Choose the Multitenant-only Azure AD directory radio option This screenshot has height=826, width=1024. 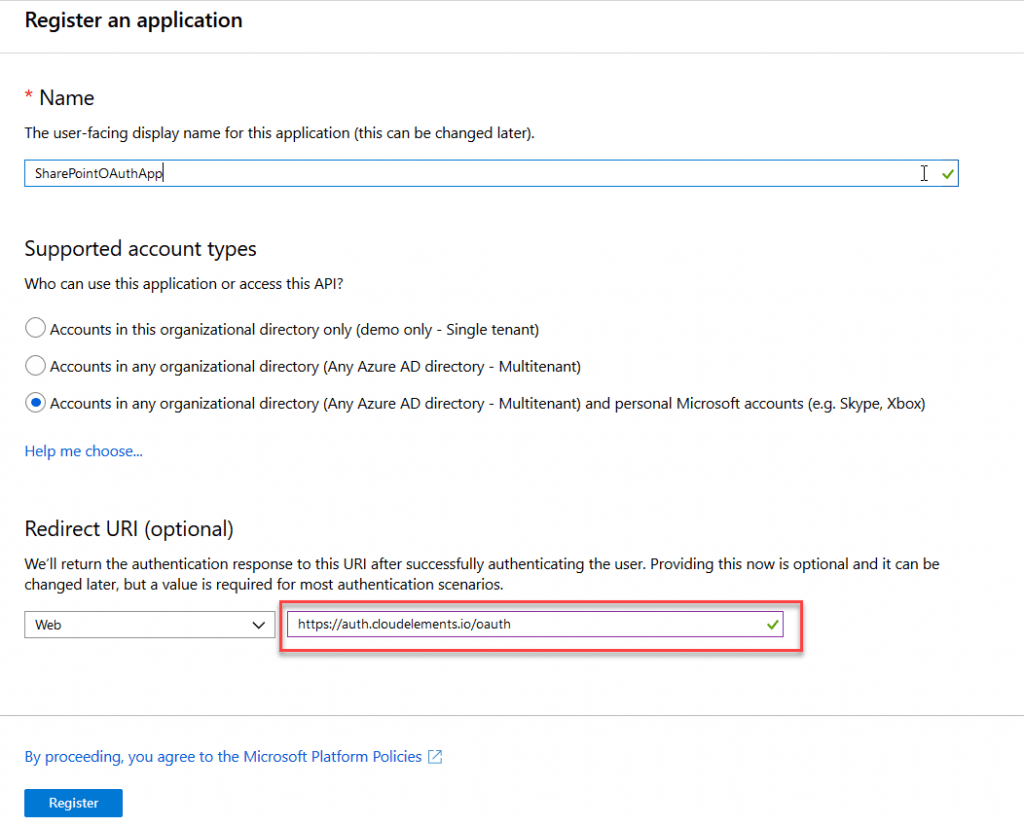[35, 365]
